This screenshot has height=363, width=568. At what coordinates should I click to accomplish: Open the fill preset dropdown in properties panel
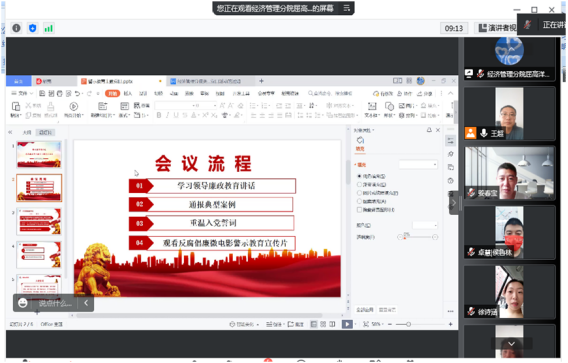[418, 165]
